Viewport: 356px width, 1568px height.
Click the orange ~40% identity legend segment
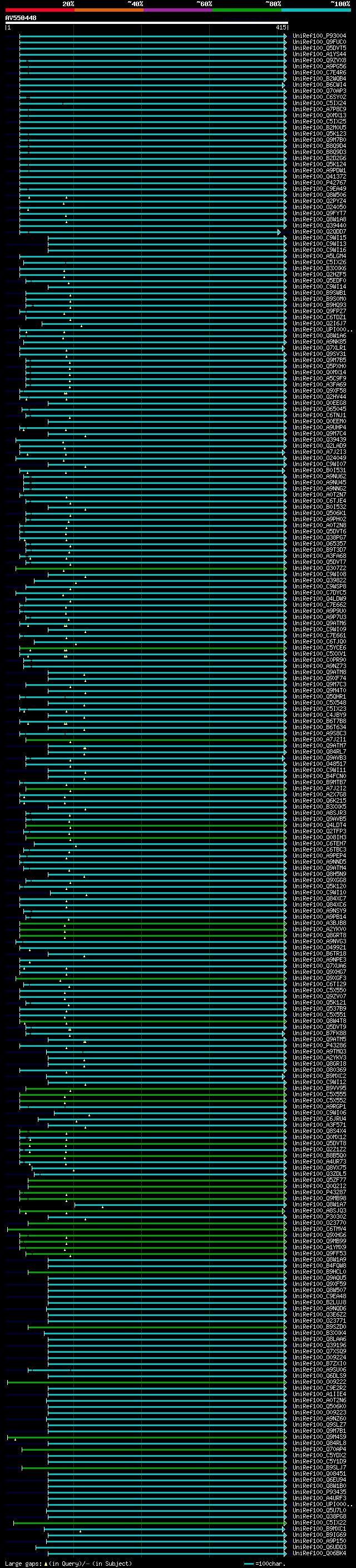pos(109,10)
